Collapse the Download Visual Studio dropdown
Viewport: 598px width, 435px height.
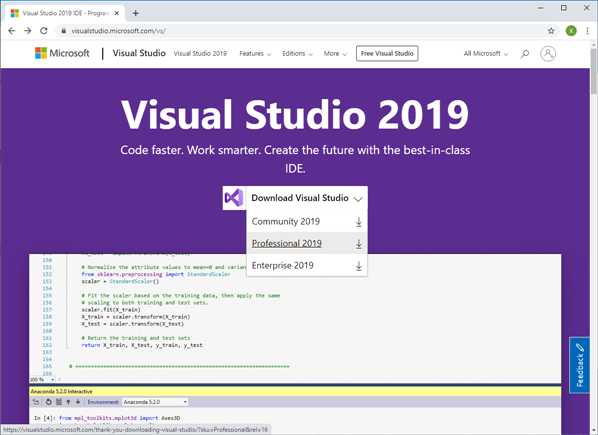(307, 198)
